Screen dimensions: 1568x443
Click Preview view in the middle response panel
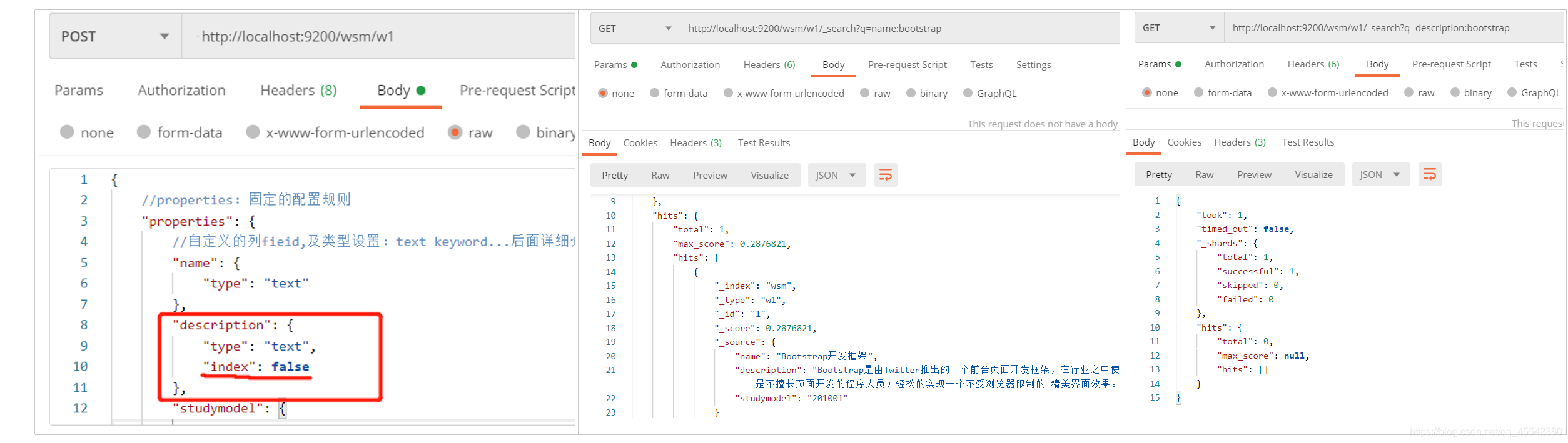[x=710, y=176]
